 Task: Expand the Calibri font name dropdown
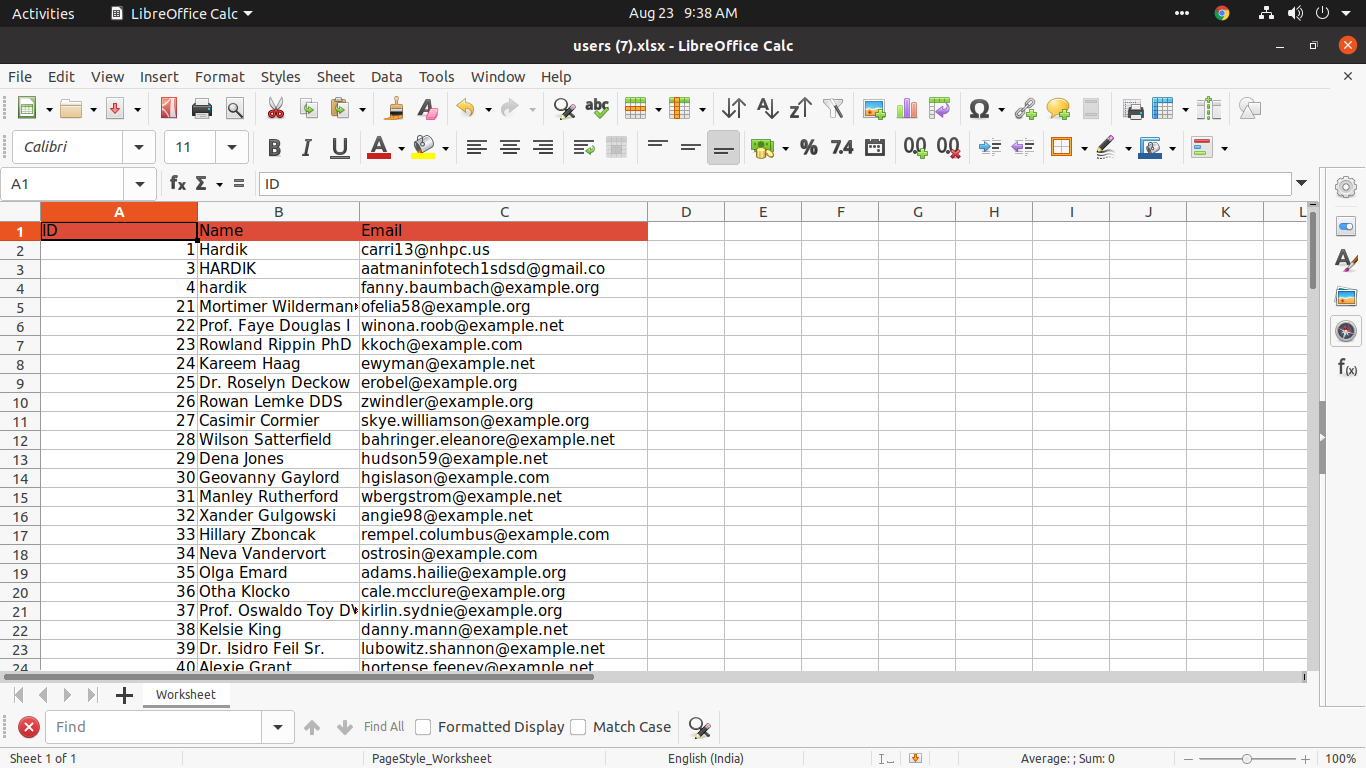click(139, 147)
